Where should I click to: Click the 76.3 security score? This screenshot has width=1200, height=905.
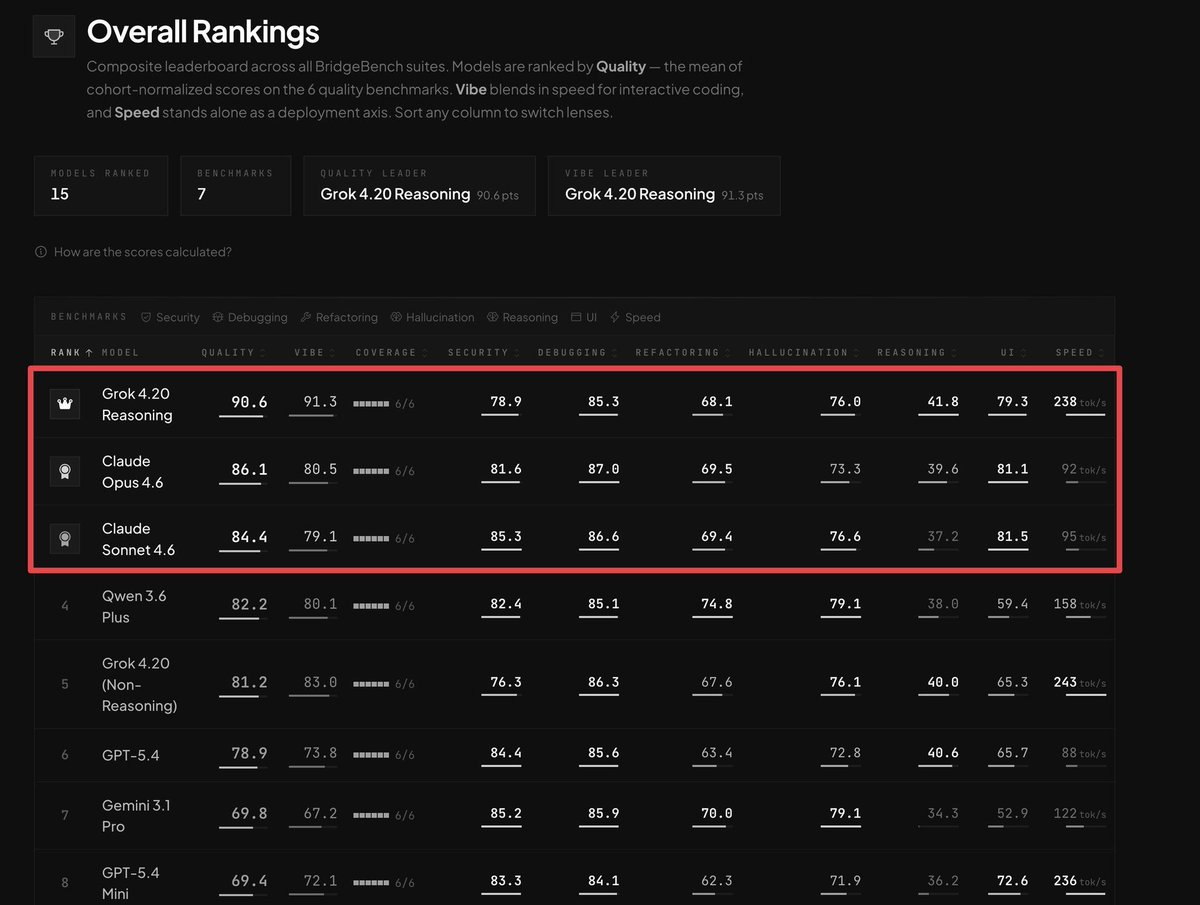pyautogui.click(x=505, y=682)
